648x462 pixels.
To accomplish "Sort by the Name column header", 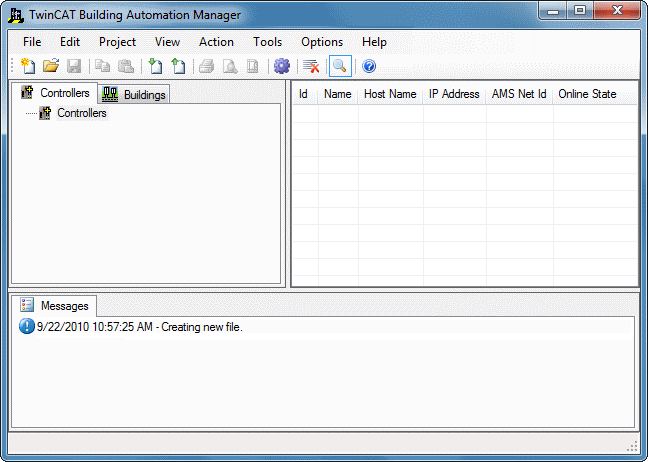I will [x=338, y=94].
